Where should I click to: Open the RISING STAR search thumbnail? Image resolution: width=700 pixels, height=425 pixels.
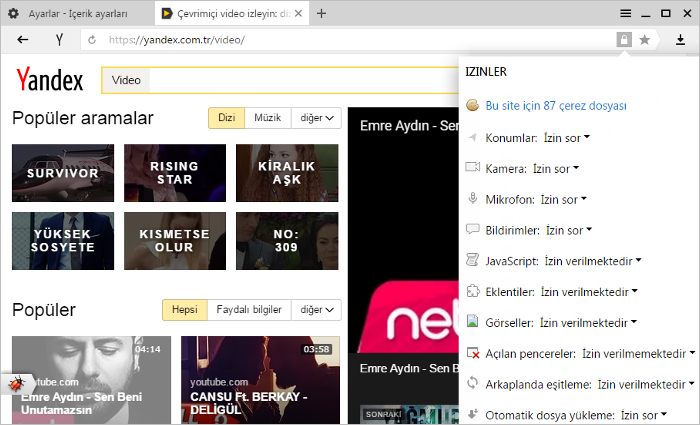coord(175,173)
